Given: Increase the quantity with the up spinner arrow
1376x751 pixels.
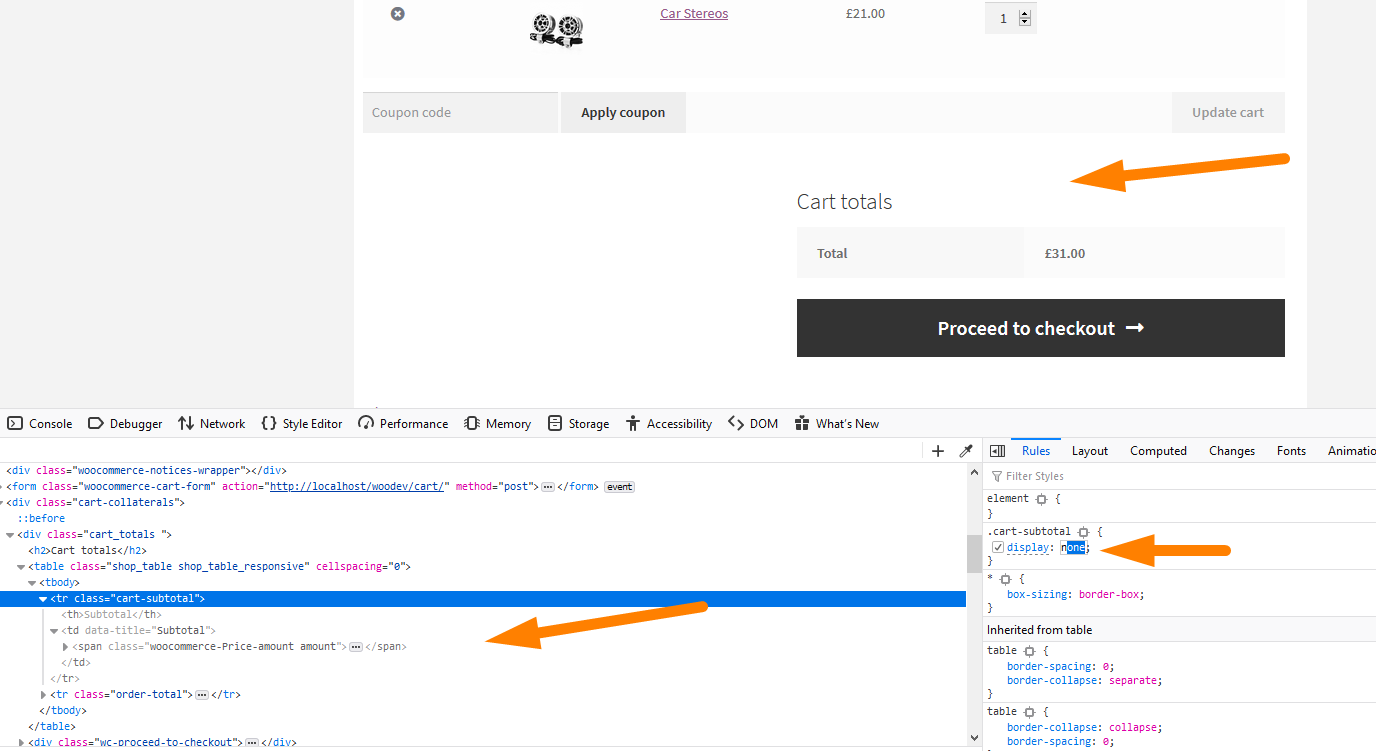Looking at the screenshot, I should tap(1025, 14).
